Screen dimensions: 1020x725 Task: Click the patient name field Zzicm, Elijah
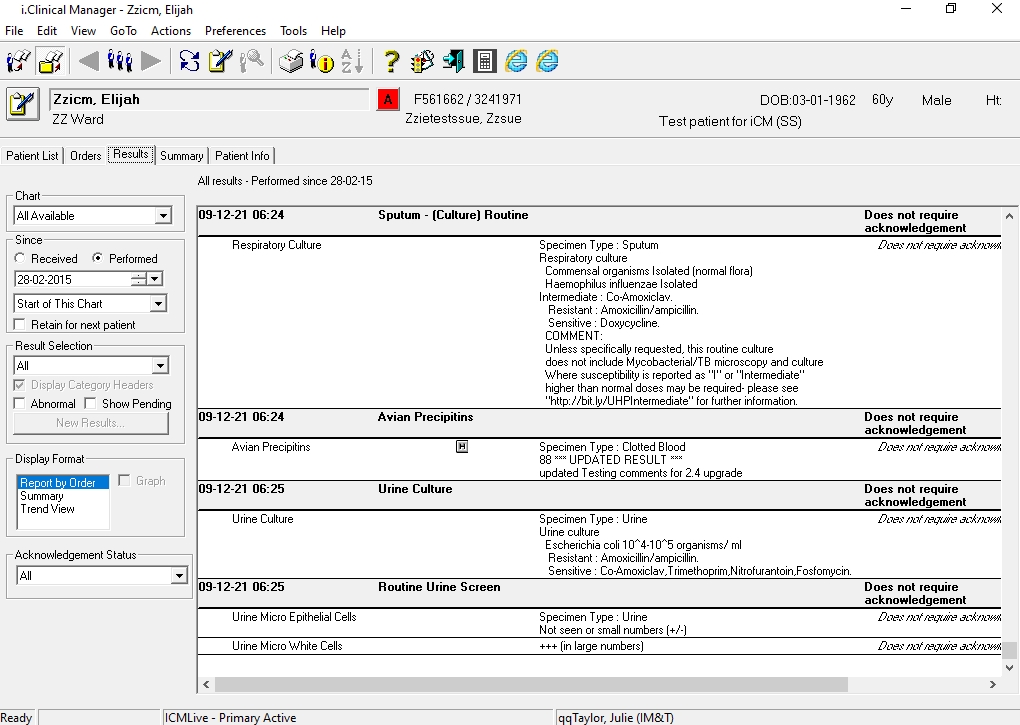pos(209,99)
